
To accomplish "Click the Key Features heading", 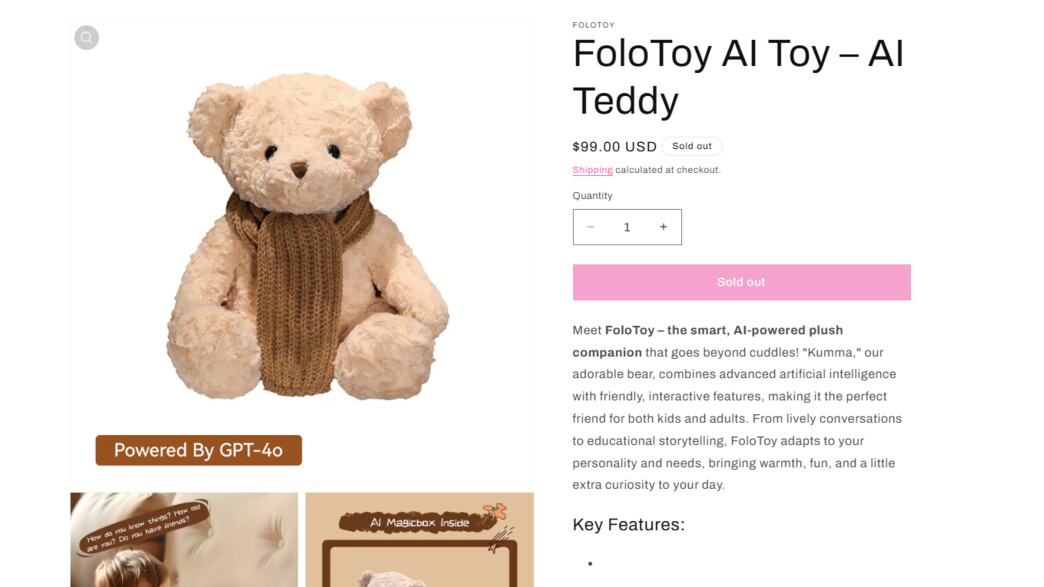I will [x=629, y=524].
